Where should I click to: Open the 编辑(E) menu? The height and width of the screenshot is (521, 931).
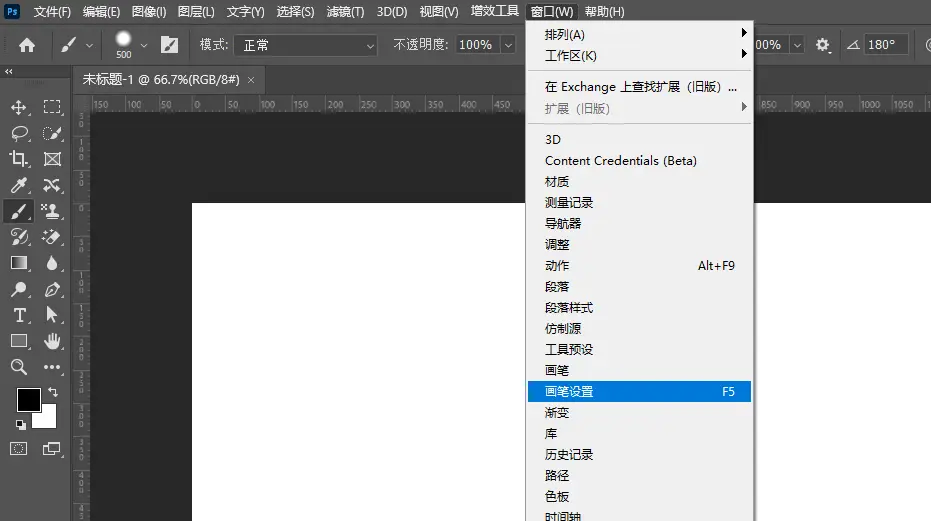(101, 12)
